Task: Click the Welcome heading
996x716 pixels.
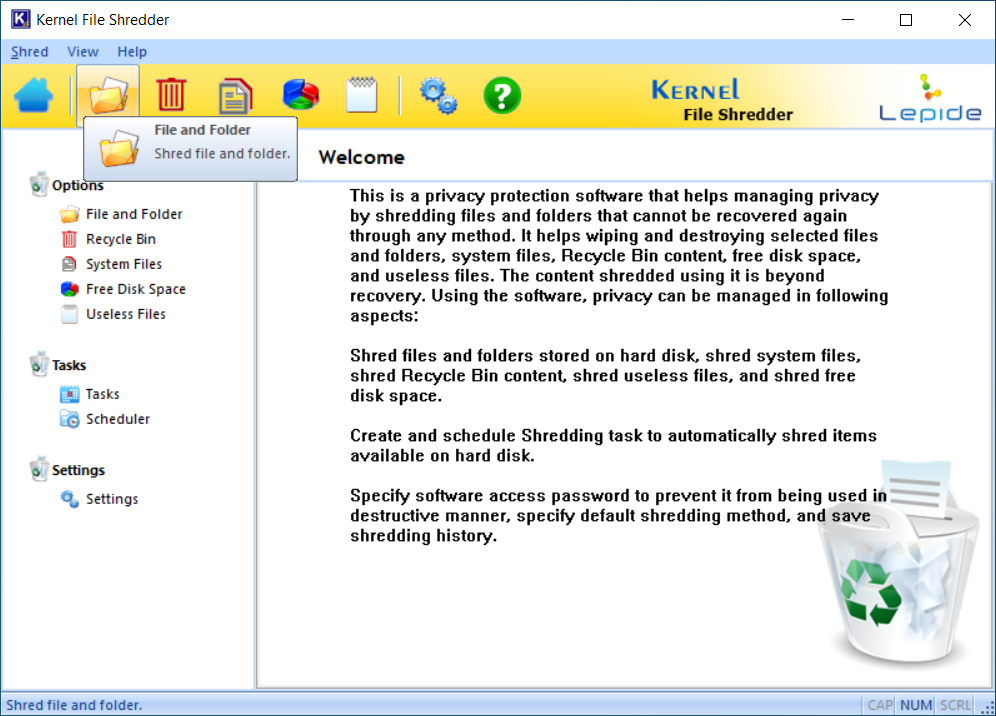Action: click(x=361, y=157)
